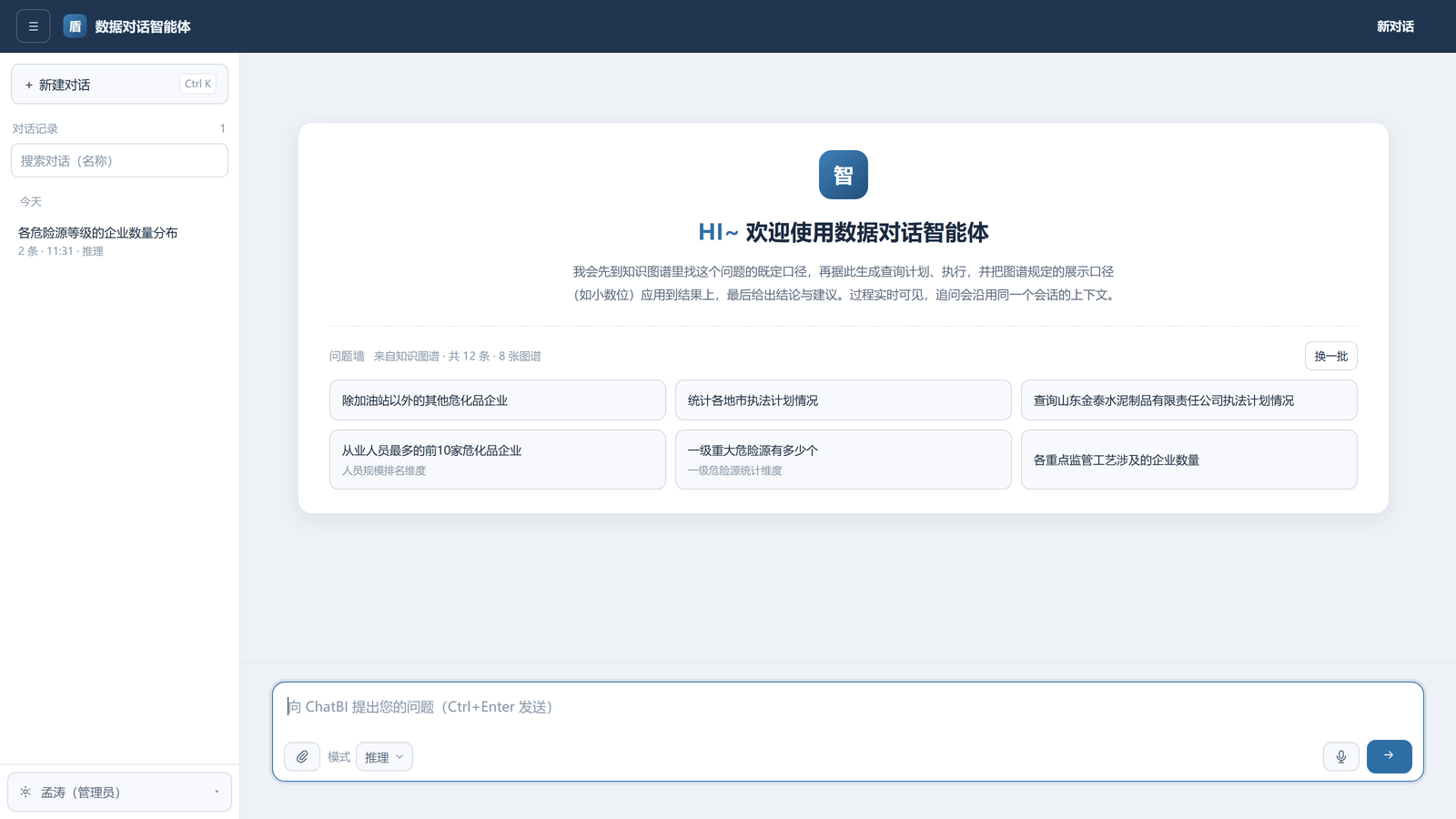Click the 数据对话智能体 title text
This screenshot has width=1456, height=819.
pos(143,26)
